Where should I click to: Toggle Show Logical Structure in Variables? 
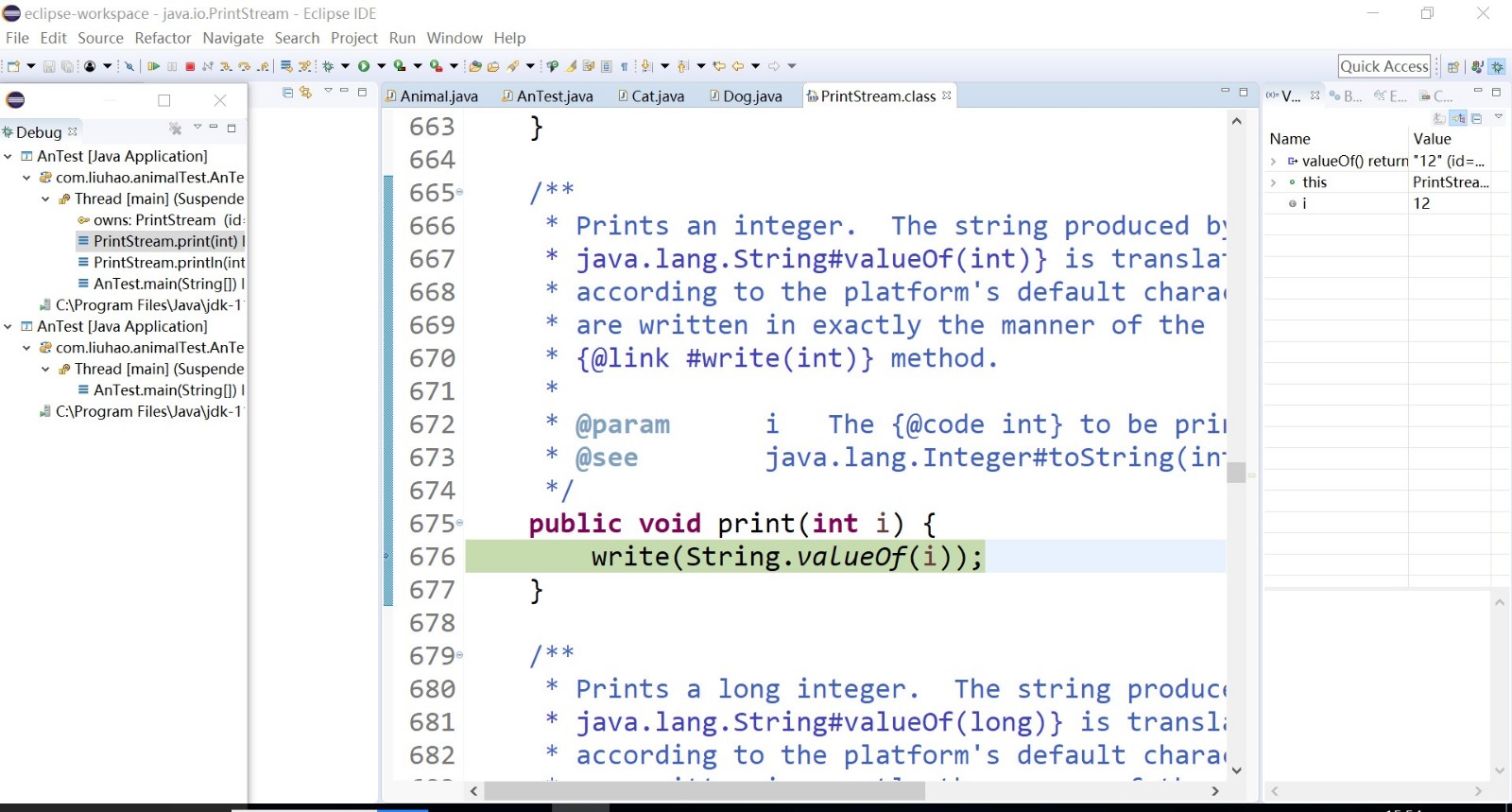[x=1459, y=118]
